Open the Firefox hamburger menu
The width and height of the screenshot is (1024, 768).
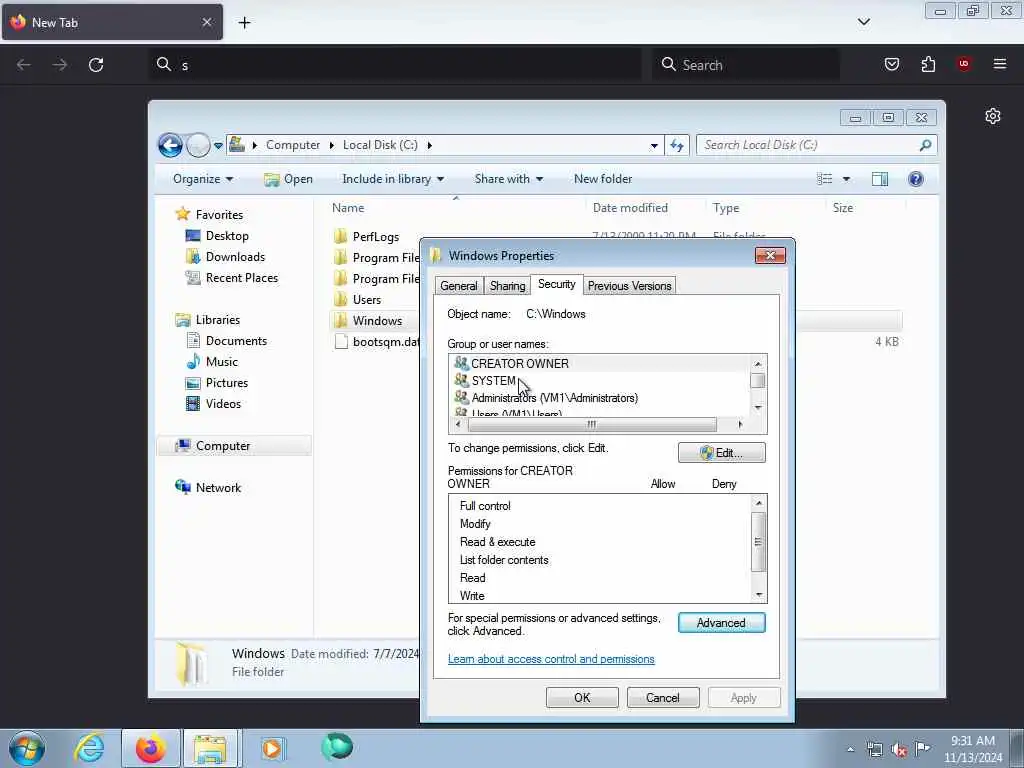(999, 64)
